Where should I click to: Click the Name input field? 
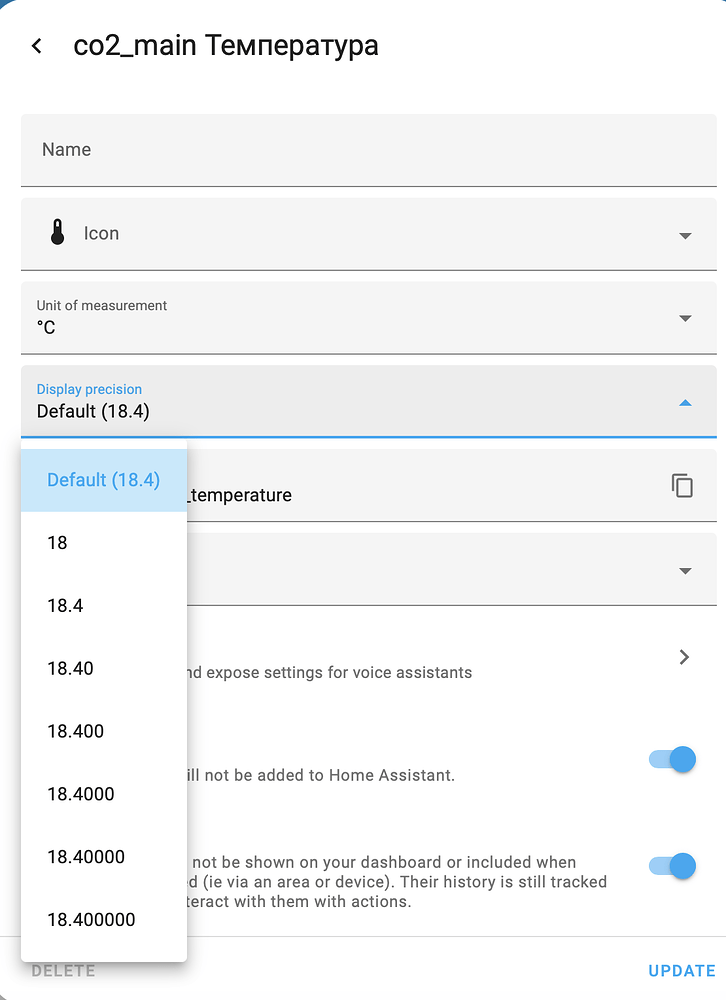coord(368,150)
